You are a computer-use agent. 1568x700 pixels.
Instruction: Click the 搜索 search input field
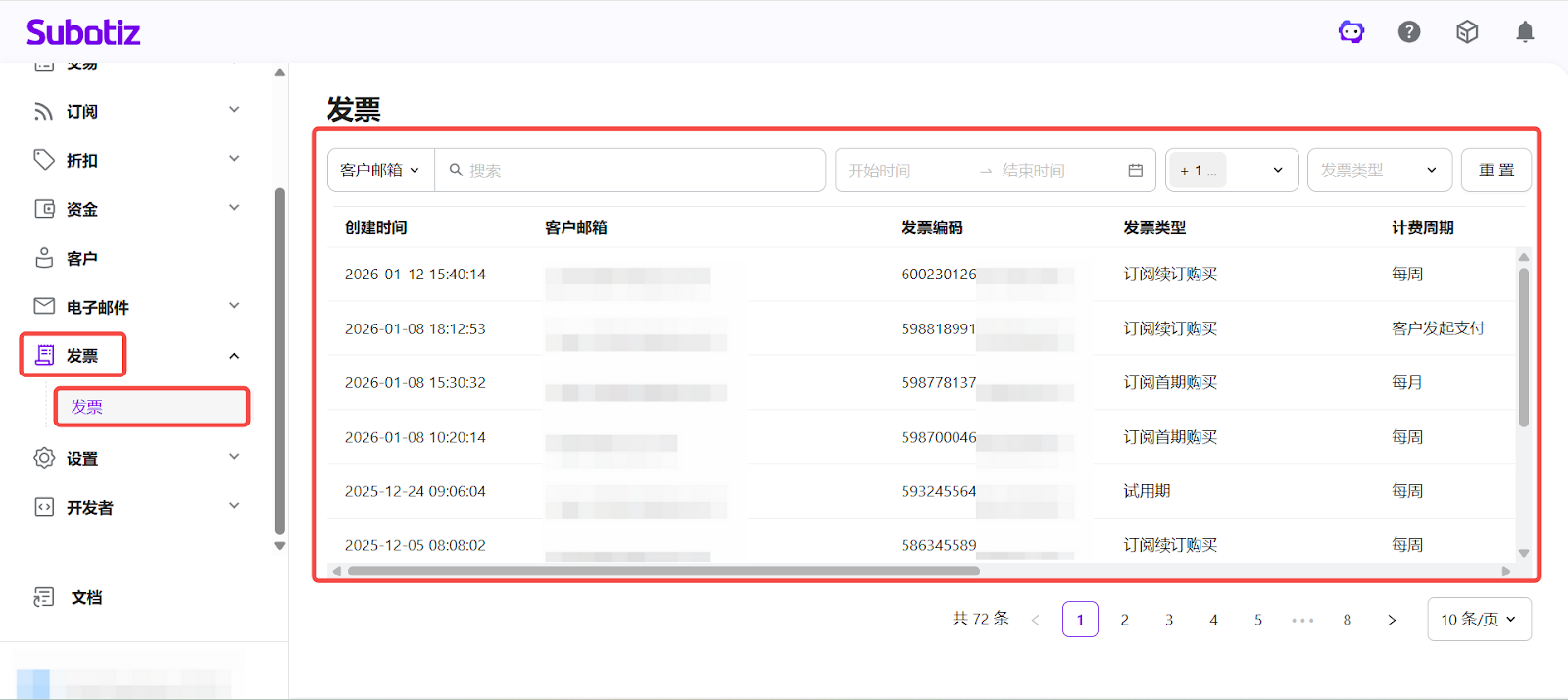click(637, 171)
